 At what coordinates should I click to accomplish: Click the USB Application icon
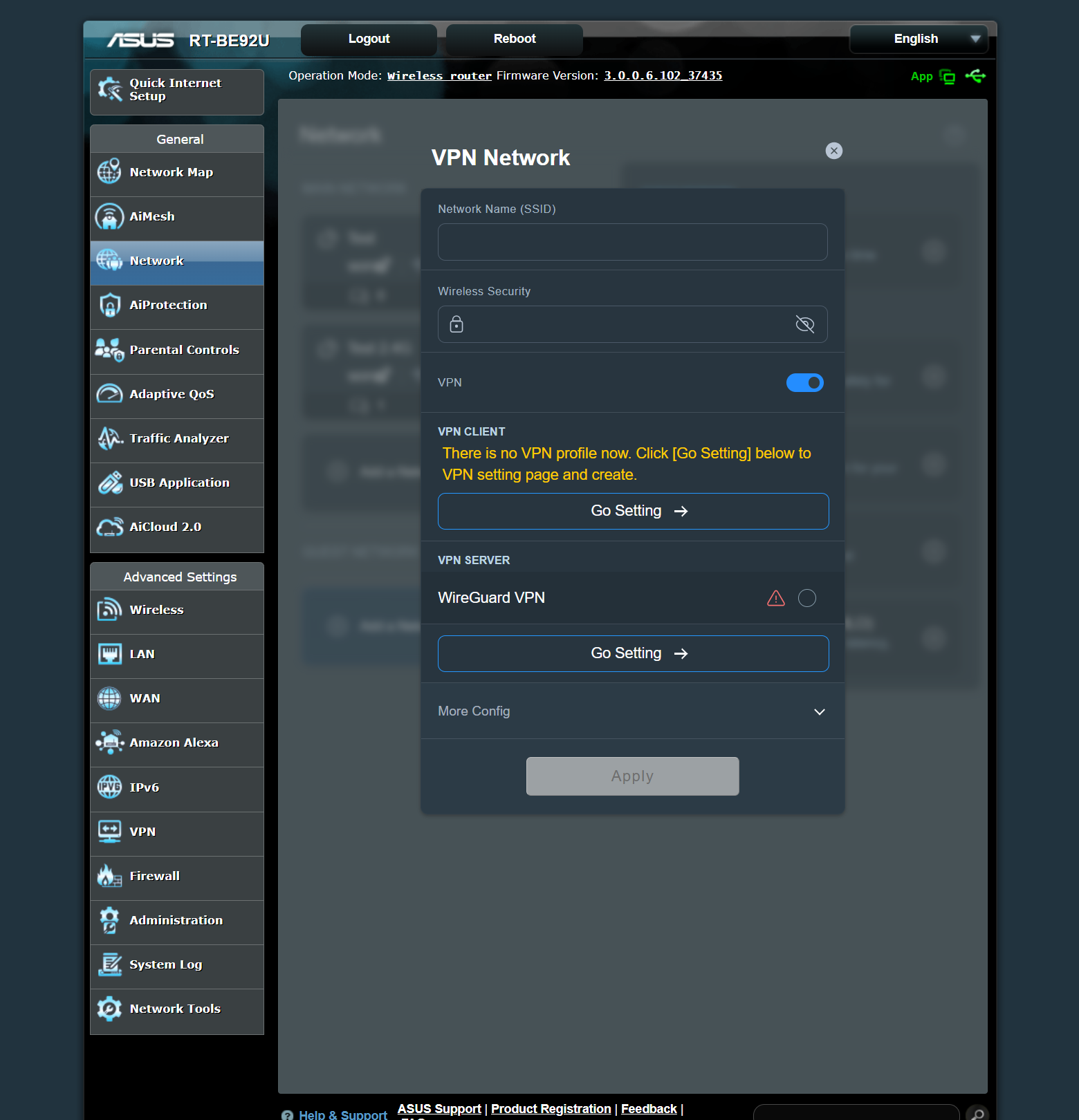[x=109, y=483]
